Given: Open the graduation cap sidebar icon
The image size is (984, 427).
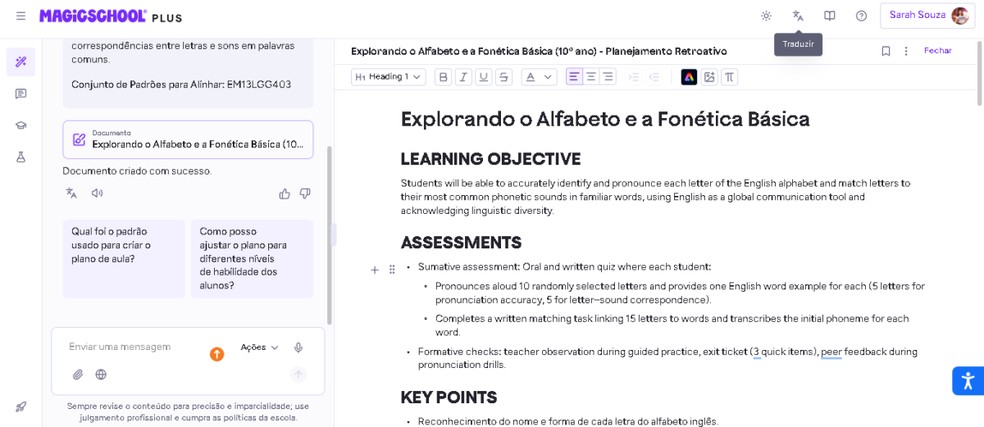Looking at the screenshot, I should pos(21,125).
